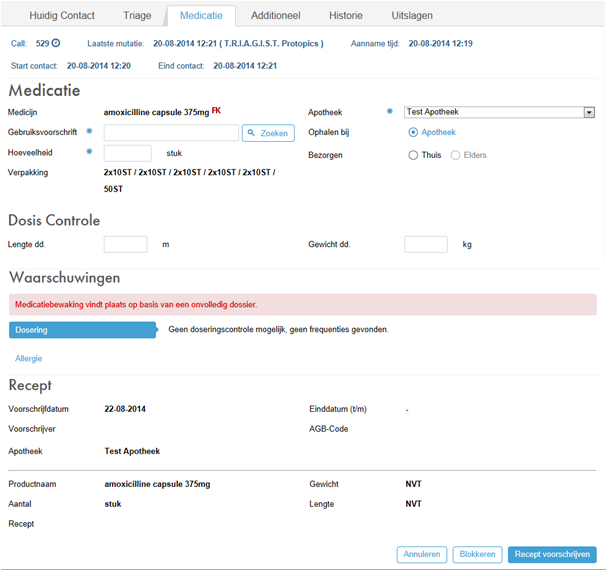This screenshot has height=574, width=610.
Task: Click the clock icon next to call 529
Action: point(56,43)
